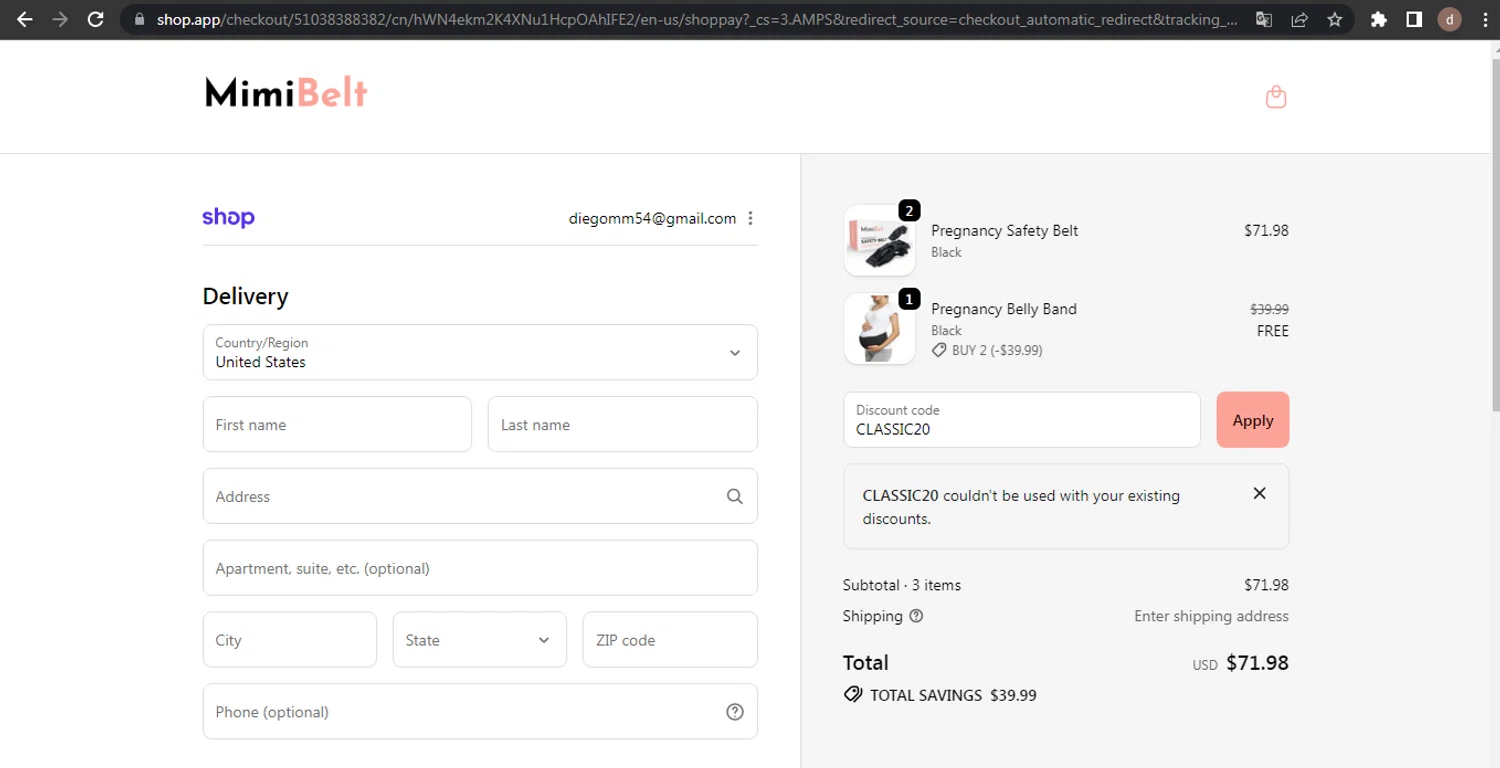The image size is (1500, 768).
Task: Go back to the previous browser page
Action: (x=24, y=19)
